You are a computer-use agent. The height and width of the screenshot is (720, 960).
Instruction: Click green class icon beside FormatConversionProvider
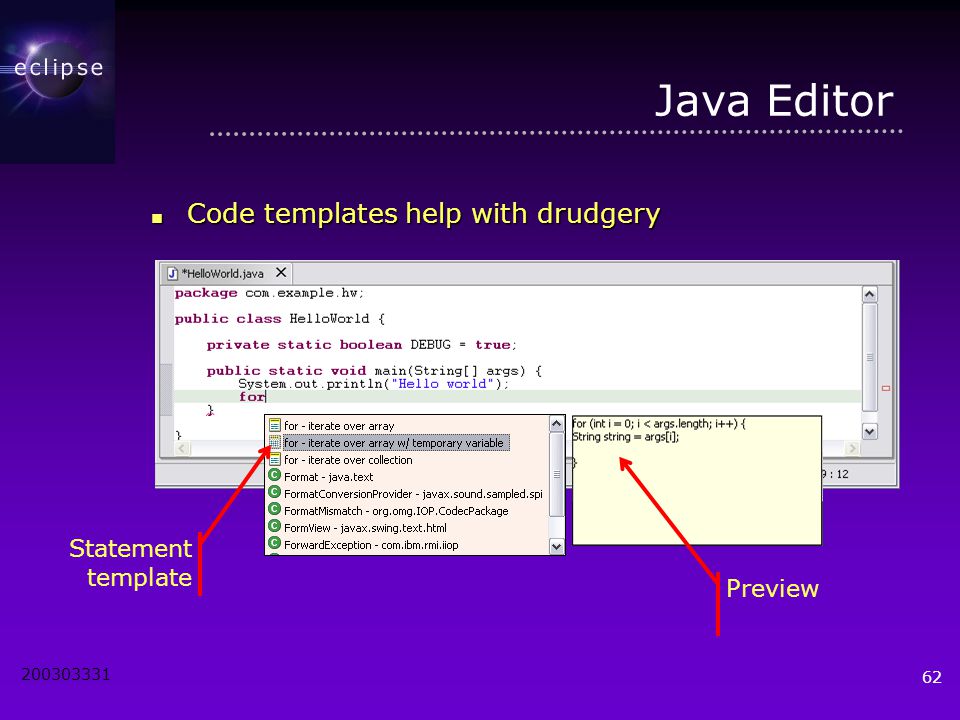[275, 493]
